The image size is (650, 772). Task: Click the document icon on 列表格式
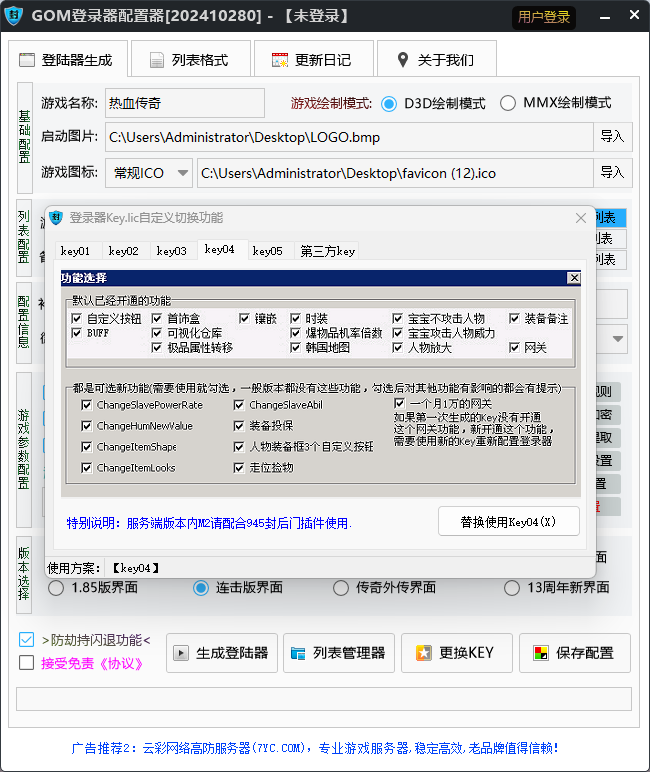coord(156,60)
